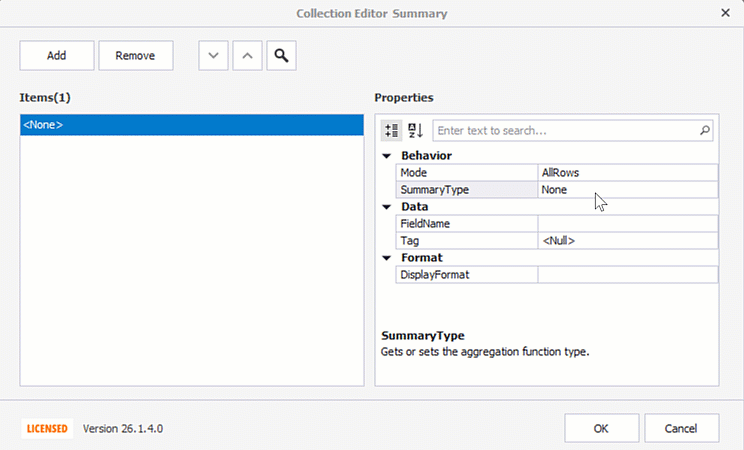Collapse the Data category
744x450 pixels.
387,207
